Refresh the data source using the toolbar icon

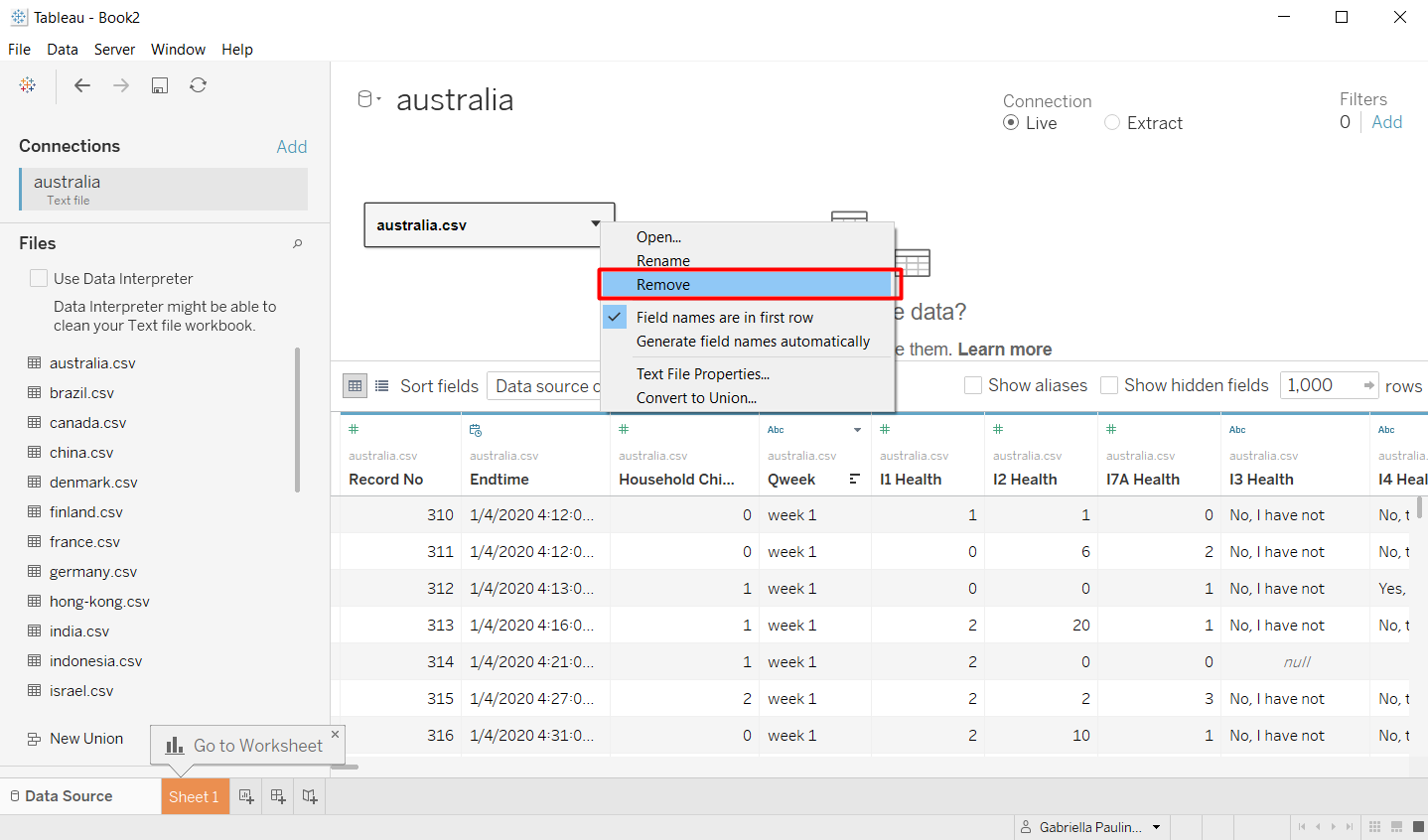coord(199,85)
